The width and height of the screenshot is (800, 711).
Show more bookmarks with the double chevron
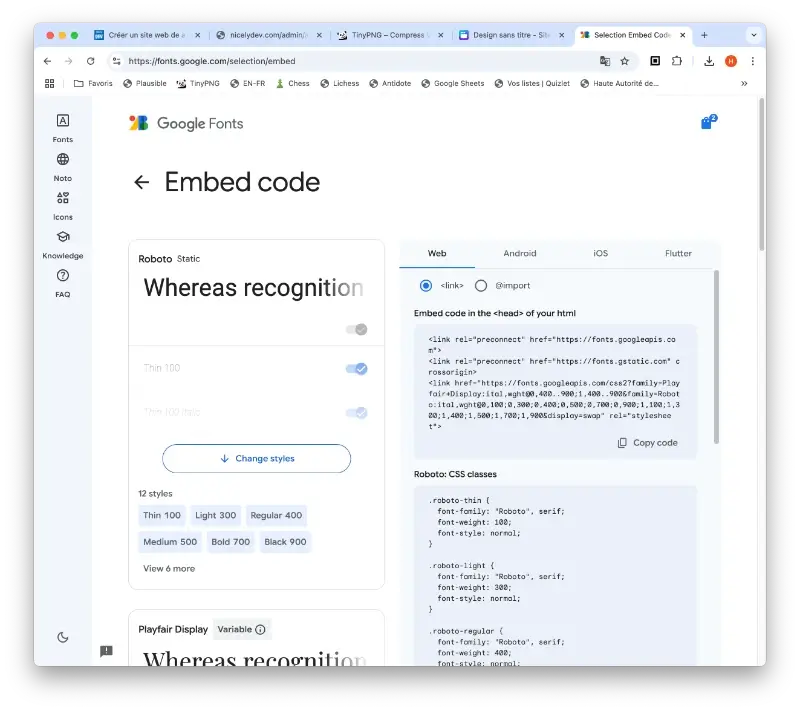tap(744, 84)
